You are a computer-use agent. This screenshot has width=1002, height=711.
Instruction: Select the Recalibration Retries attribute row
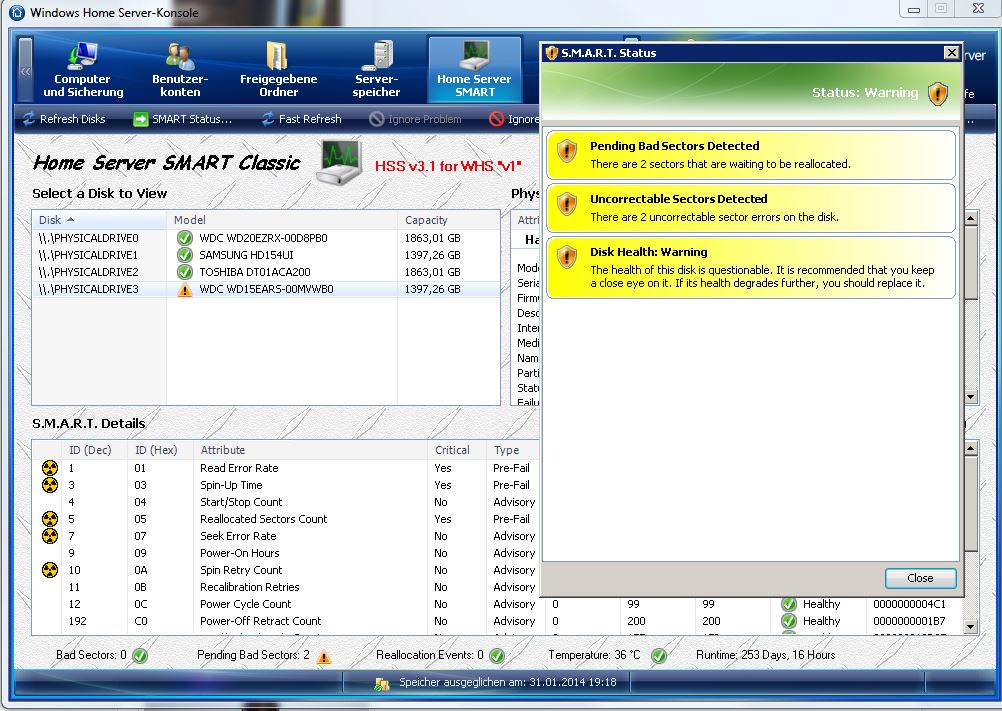[286, 587]
